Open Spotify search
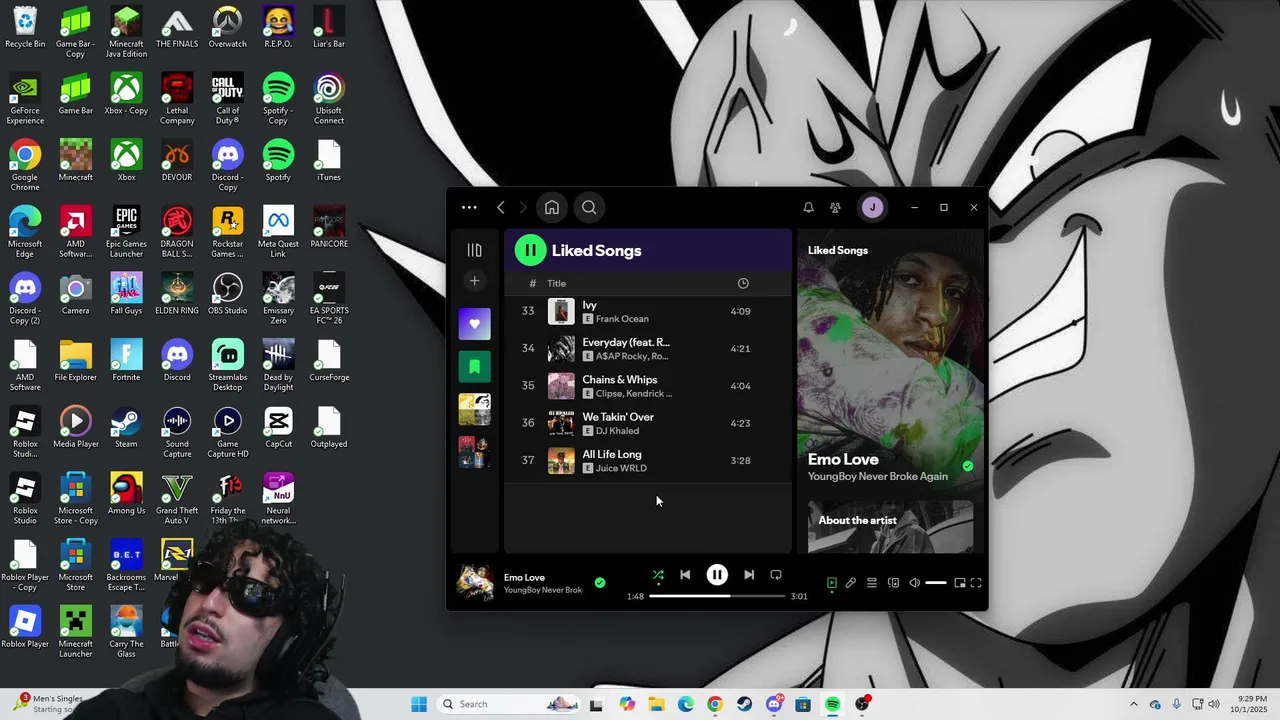Image resolution: width=1280 pixels, height=720 pixels. pos(589,207)
